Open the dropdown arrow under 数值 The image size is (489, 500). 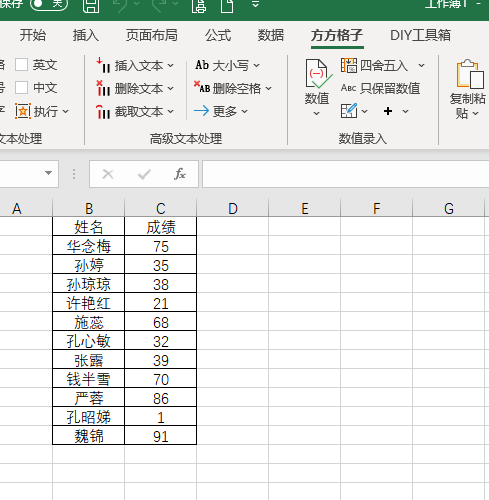(317, 114)
